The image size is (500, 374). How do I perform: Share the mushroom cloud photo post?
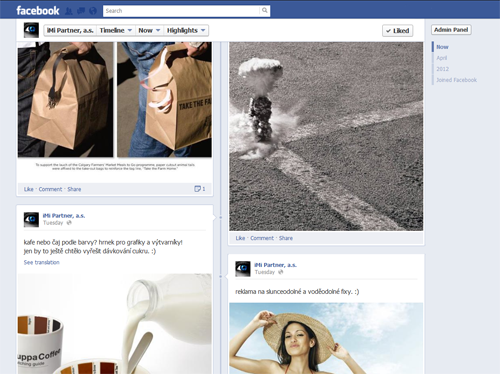286,238
